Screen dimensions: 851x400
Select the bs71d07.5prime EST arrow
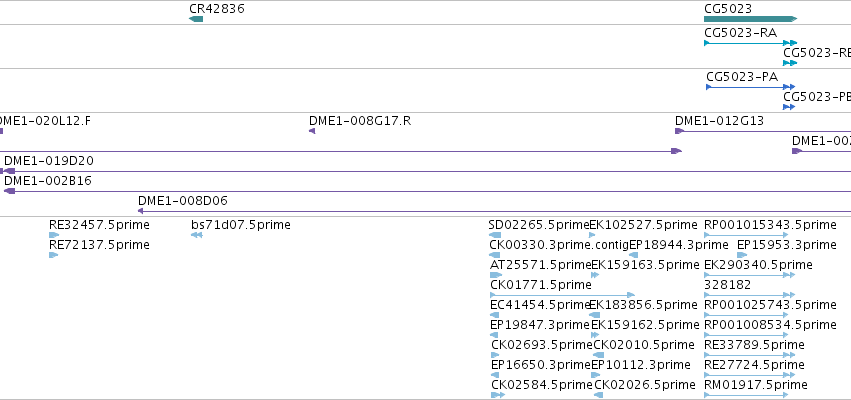pos(196,235)
